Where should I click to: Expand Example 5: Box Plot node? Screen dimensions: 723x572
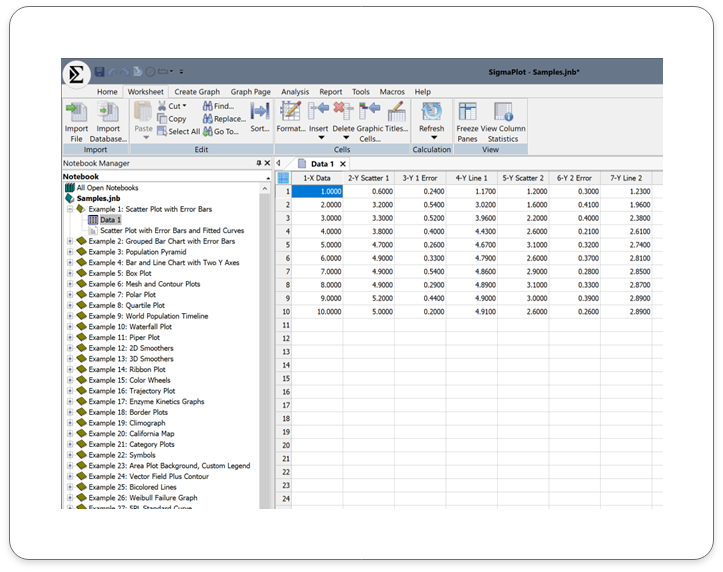pyautogui.click(x=69, y=273)
